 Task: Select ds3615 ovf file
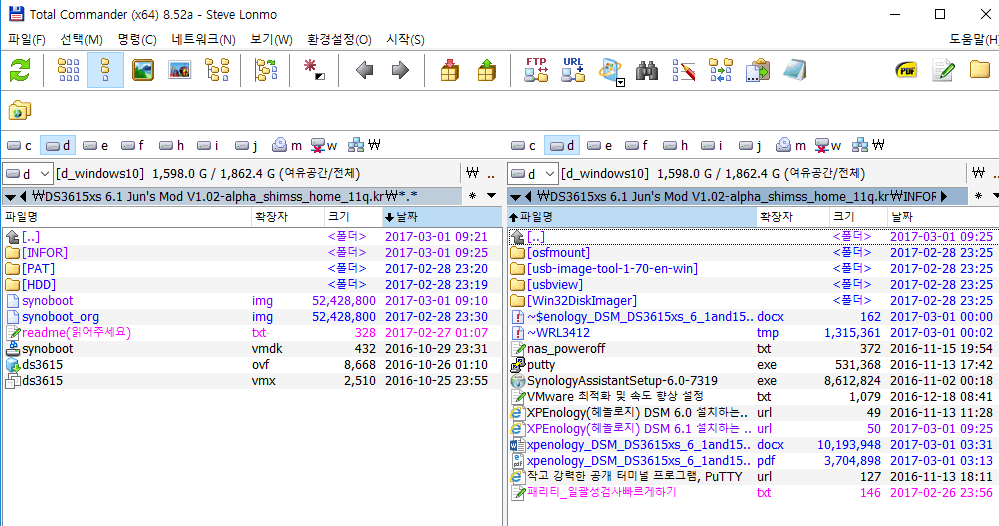[252, 365]
